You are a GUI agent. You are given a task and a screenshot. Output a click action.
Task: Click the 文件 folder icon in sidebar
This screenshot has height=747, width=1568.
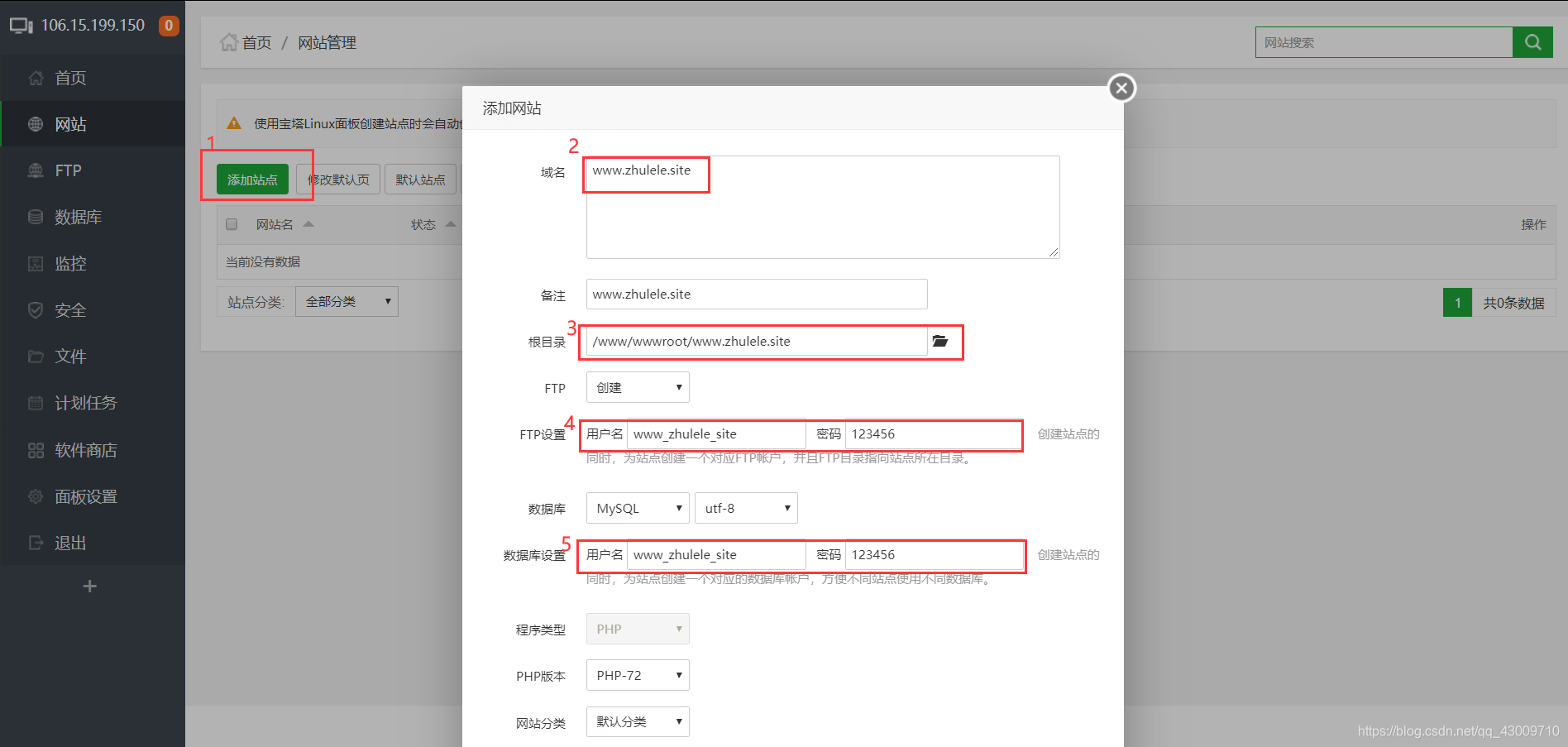pos(36,357)
